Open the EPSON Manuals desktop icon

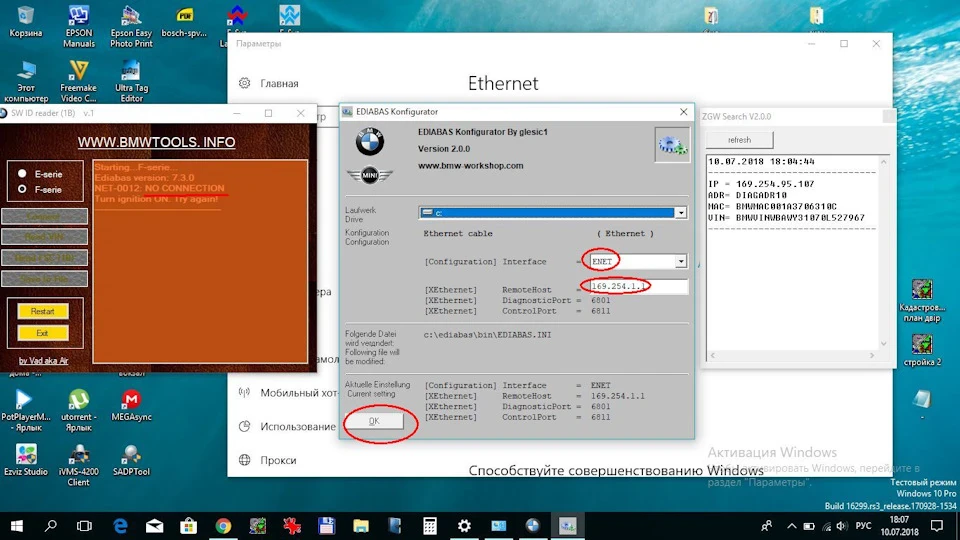pos(79,26)
